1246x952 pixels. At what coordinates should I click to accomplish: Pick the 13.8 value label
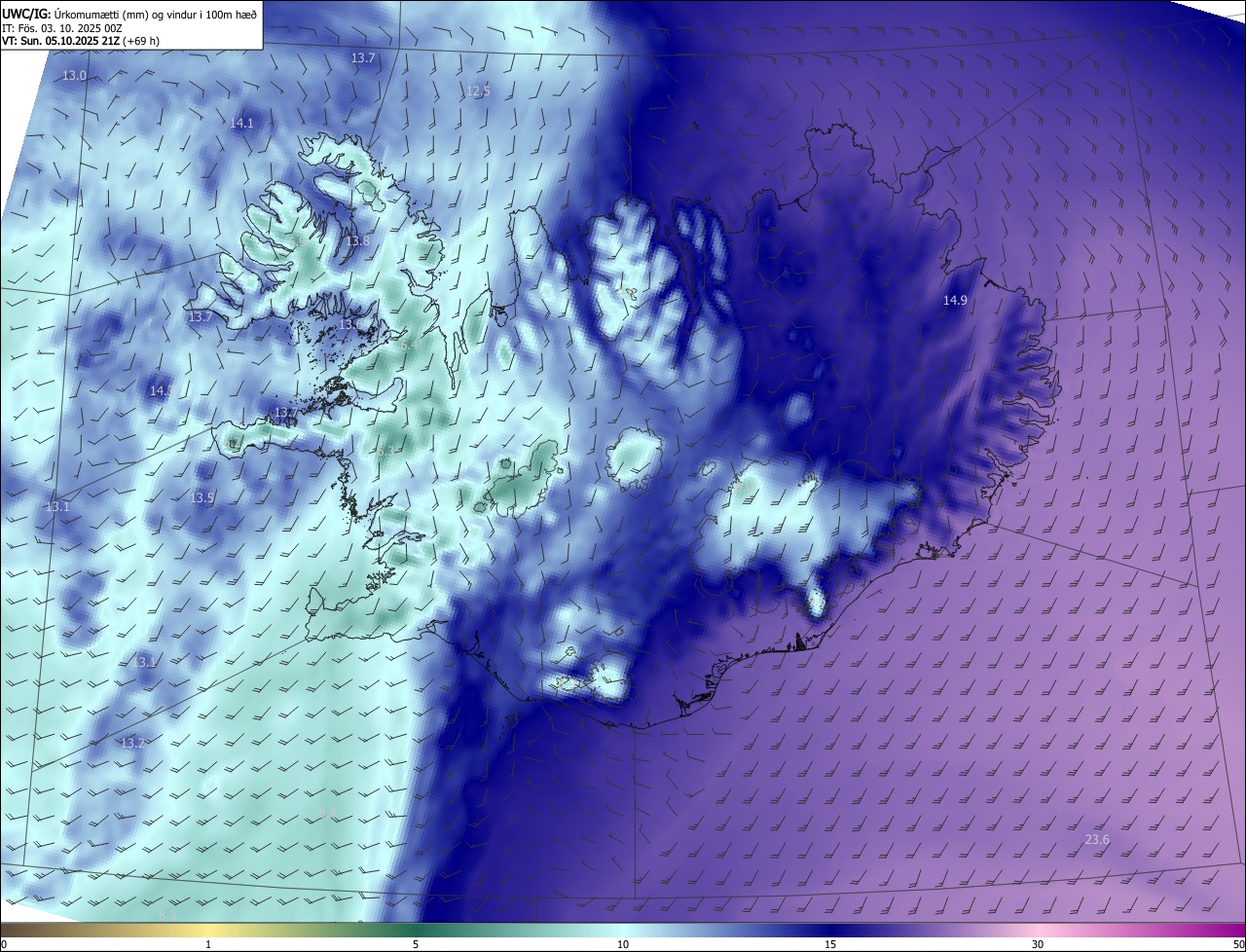click(358, 241)
